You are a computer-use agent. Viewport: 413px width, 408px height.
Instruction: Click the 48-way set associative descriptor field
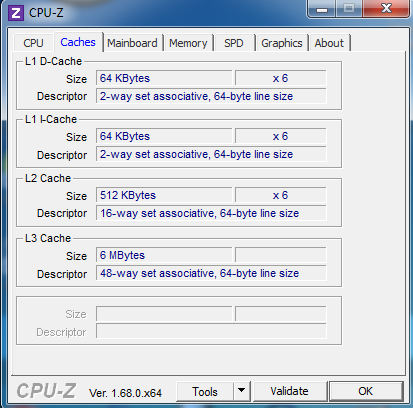pyautogui.click(x=211, y=273)
